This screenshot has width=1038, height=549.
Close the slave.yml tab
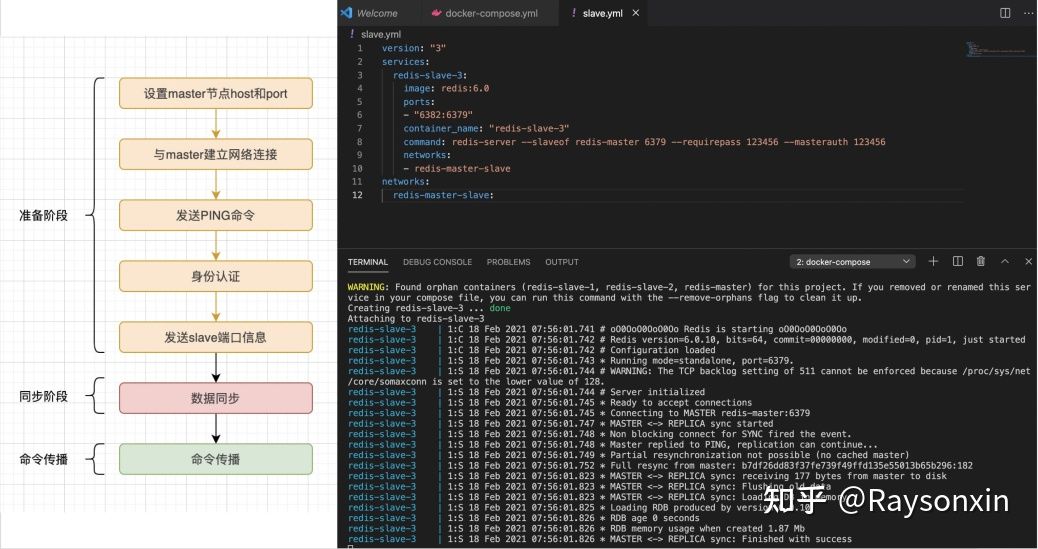[x=636, y=13]
